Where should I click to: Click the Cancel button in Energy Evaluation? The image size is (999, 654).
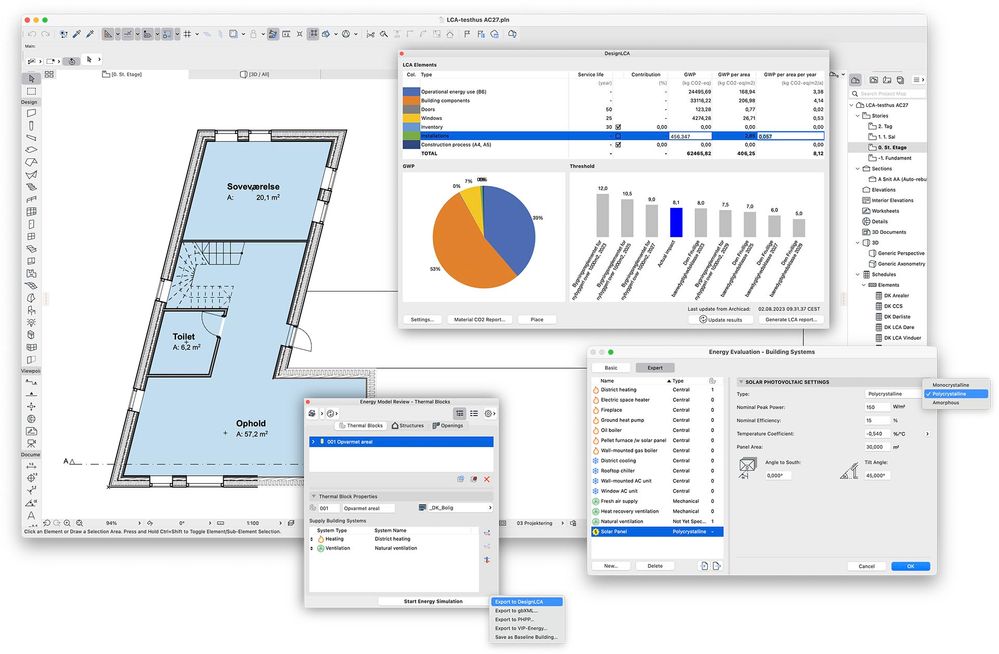(x=866, y=566)
